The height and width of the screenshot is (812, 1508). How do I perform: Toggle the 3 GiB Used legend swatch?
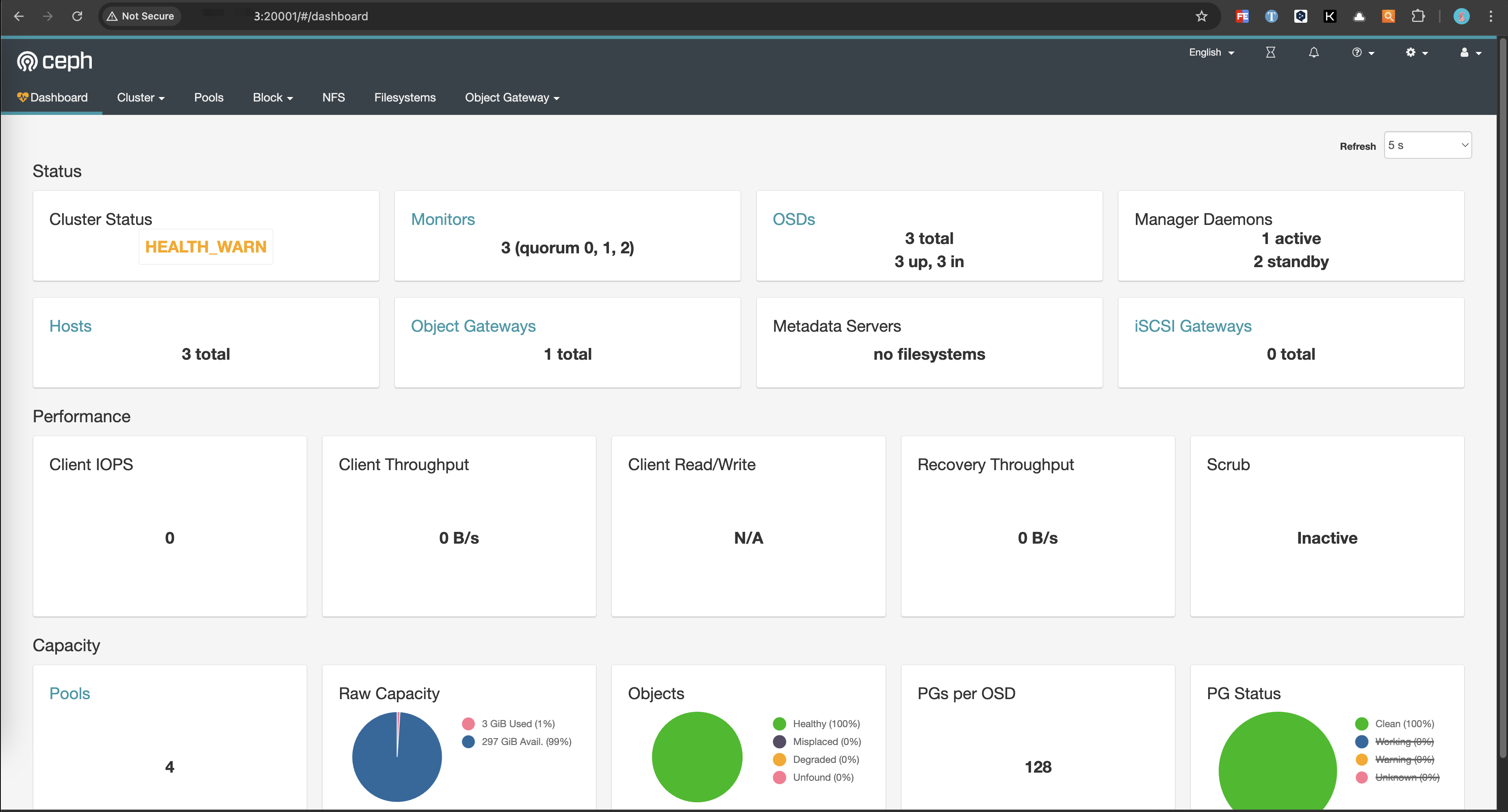[x=468, y=723]
